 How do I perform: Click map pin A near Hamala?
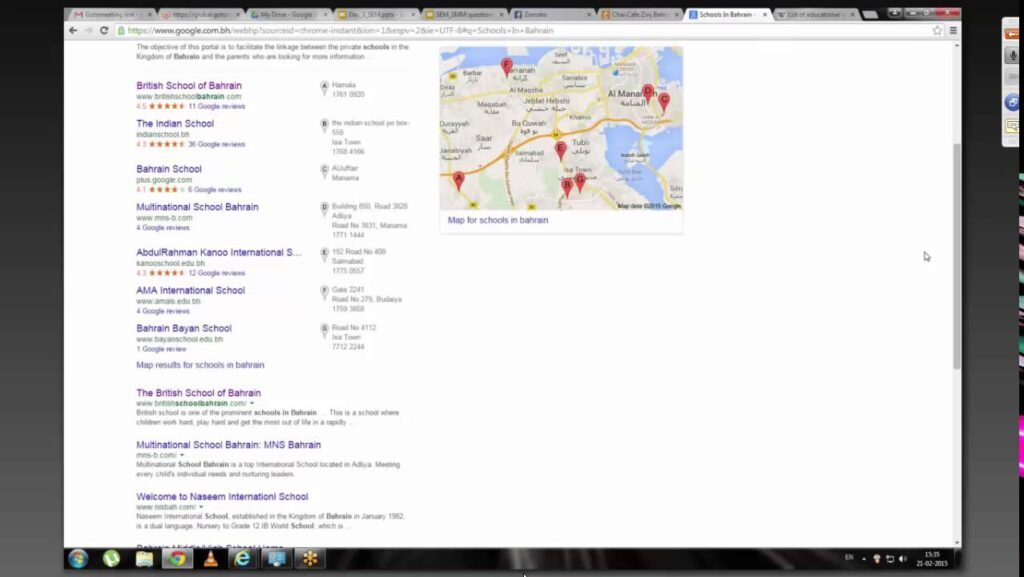[x=458, y=180]
